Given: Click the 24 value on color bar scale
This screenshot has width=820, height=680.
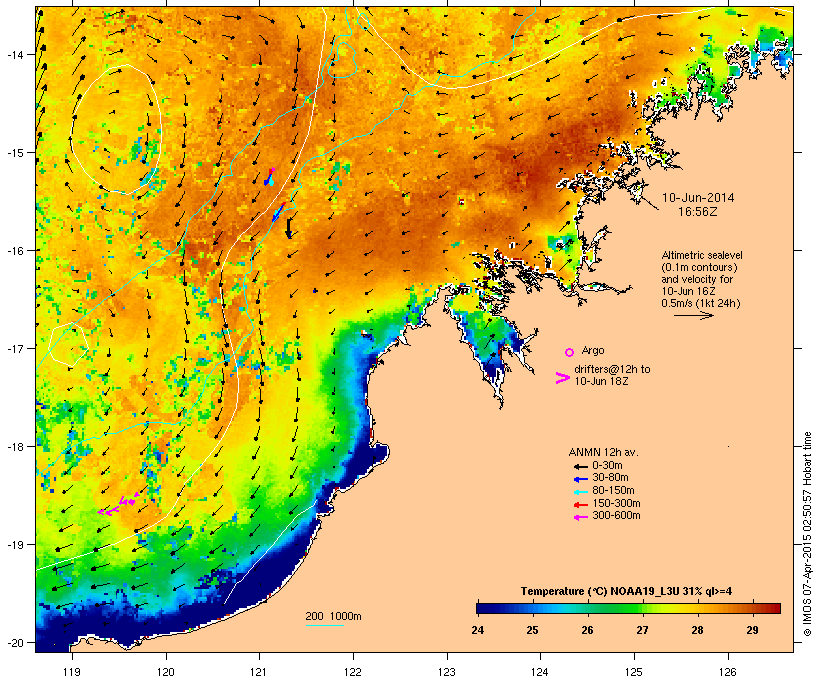Looking at the screenshot, I should click(477, 630).
